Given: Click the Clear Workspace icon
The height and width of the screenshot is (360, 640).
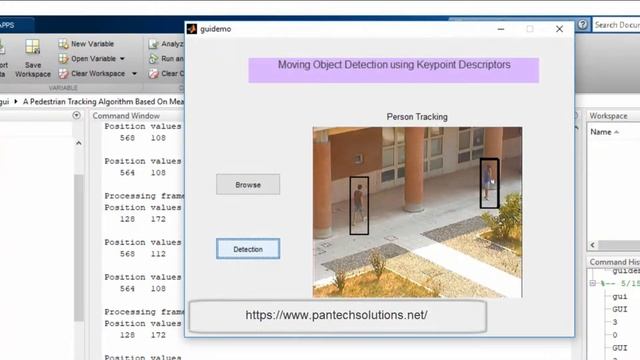Looking at the screenshot, I should [x=63, y=73].
